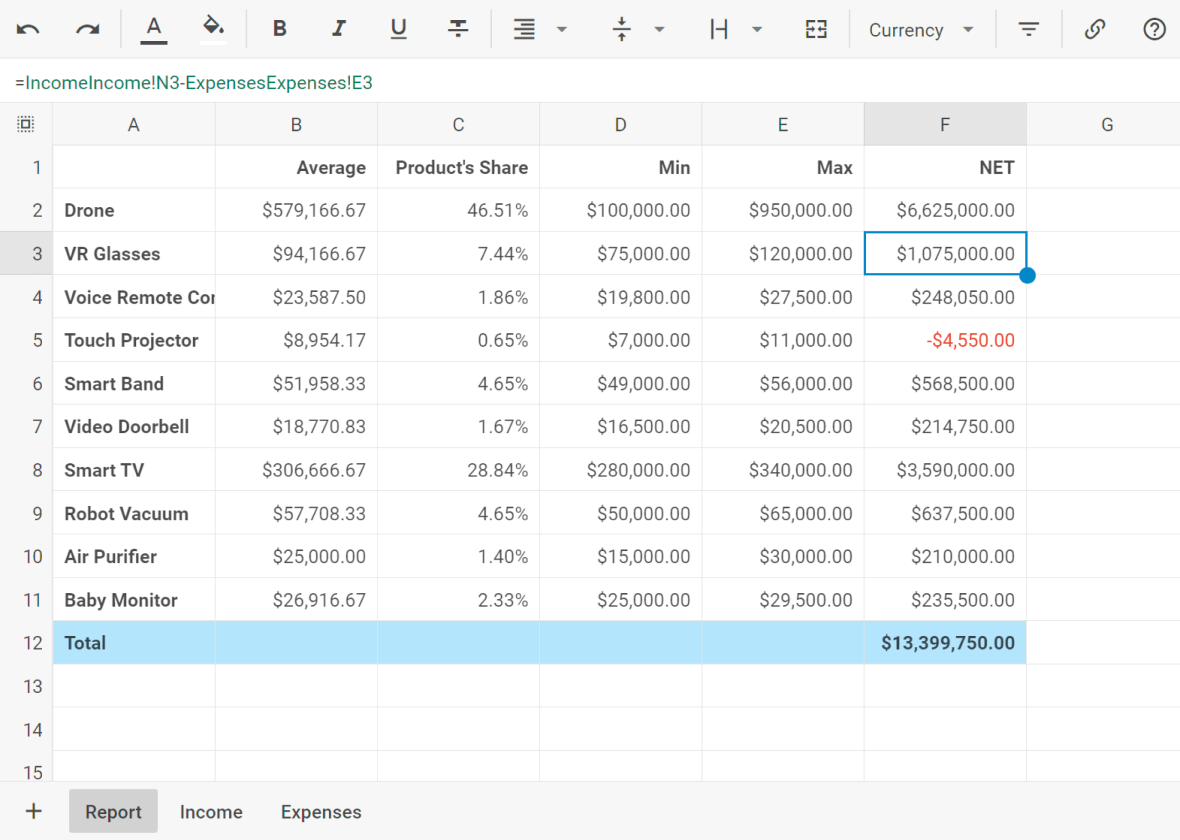
Task: Open the fill background color tool
Action: point(213,29)
